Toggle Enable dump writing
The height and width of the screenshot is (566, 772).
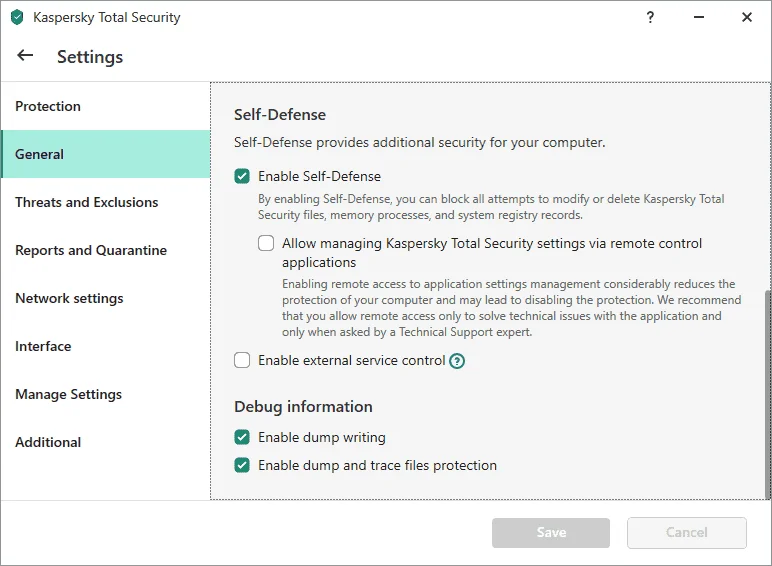click(x=242, y=437)
